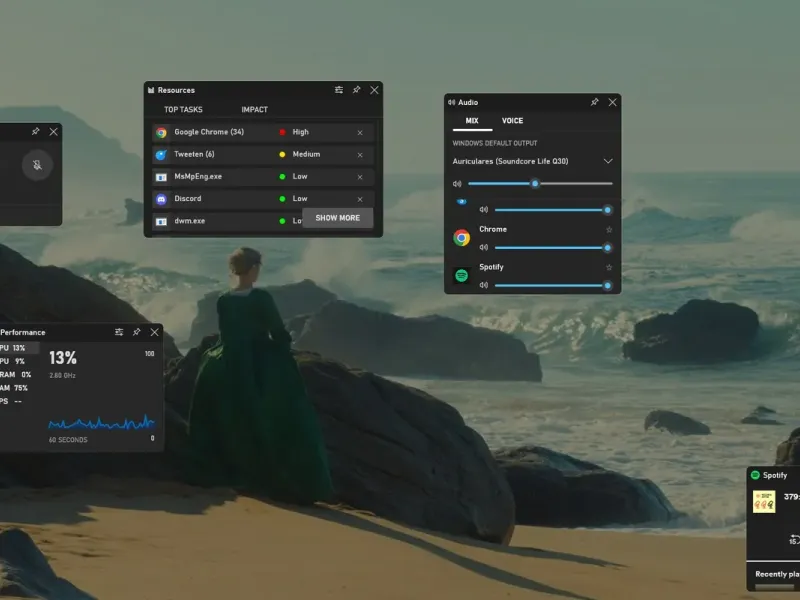
Task: Click the Spotify app icon in Audio
Action: pos(462,276)
